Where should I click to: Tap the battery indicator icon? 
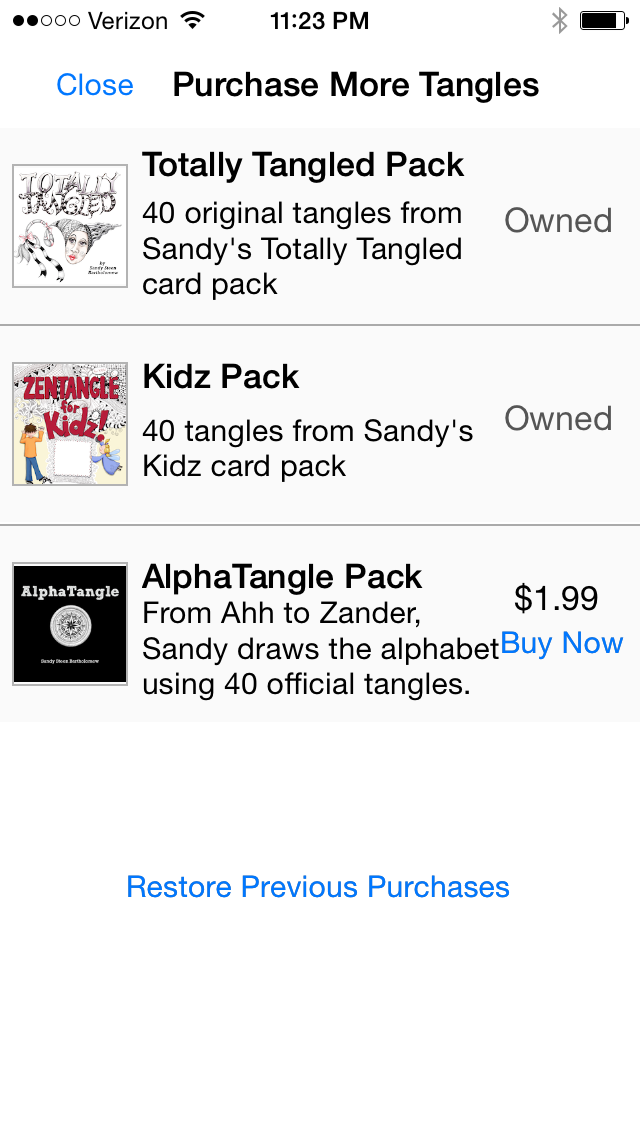[604, 21]
